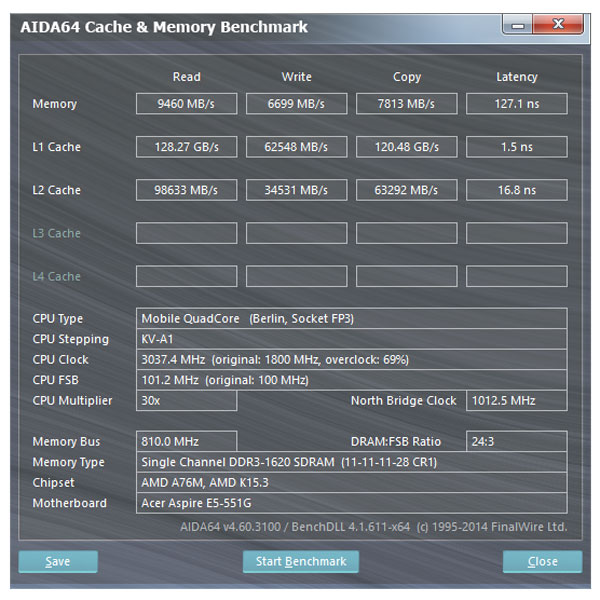Click L2 Cache Latency 16.8 ns

[517, 190]
